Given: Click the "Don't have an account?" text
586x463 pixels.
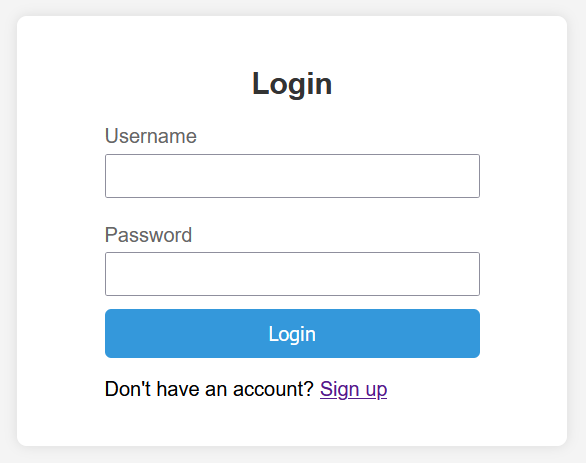Looking at the screenshot, I should click(209, 389).
